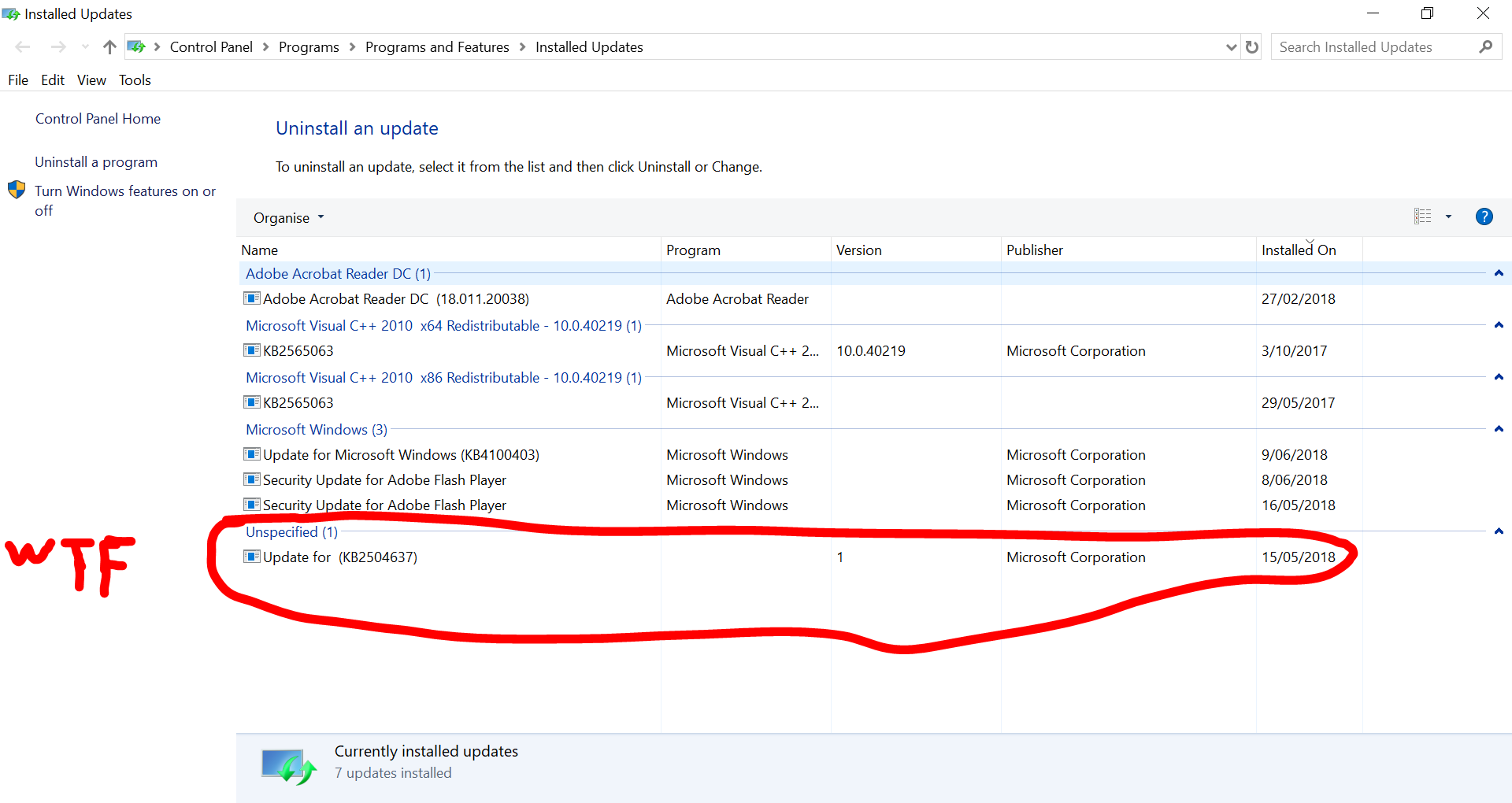
Task: Click Microsoft Visual C++ 2010 x86 Redistributable header
Action: click(x=443, y=378)
